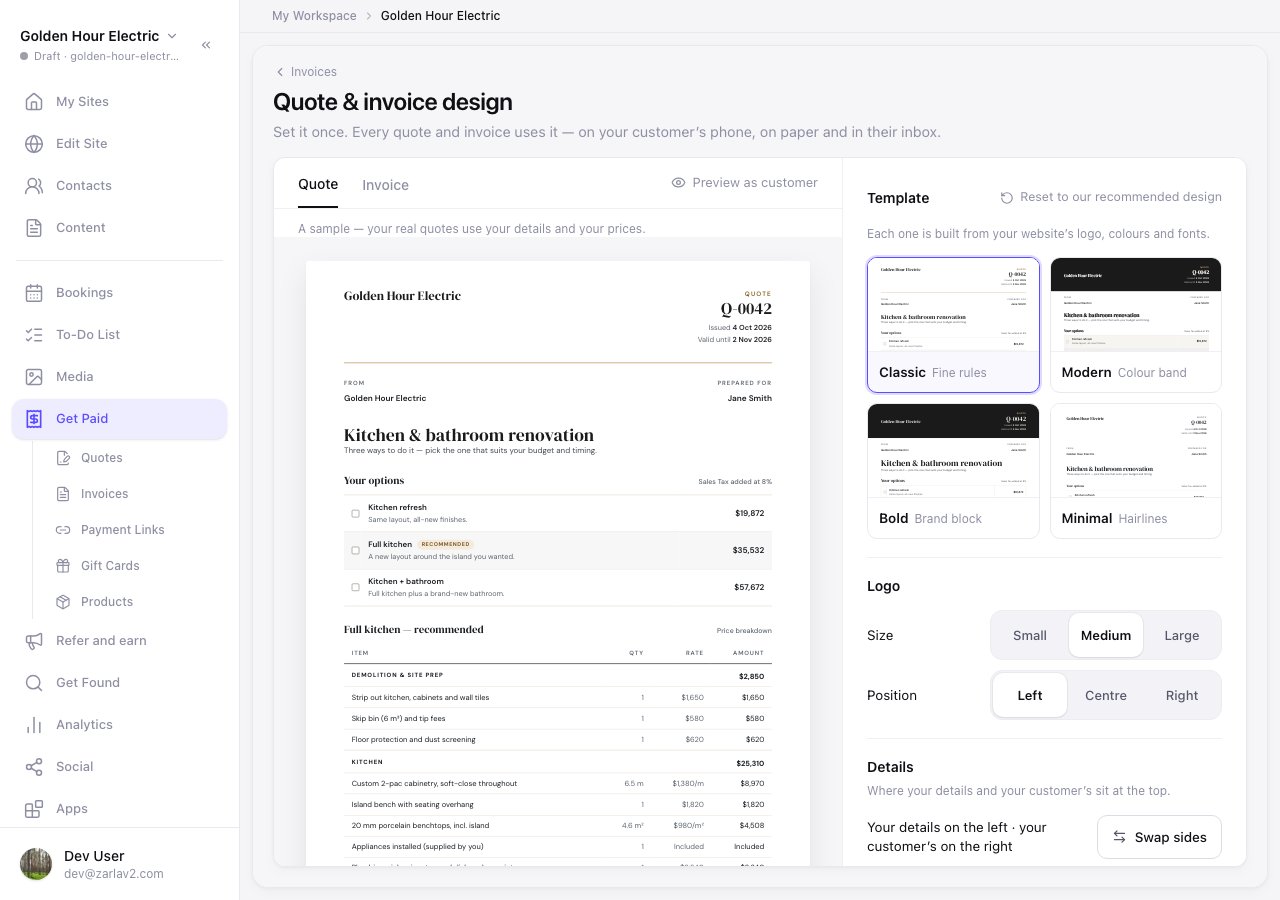Screen dimensions: 1280x900
Task: Collapse the sidebar with the double-chevron icon
Action: (x=206, y=45)
